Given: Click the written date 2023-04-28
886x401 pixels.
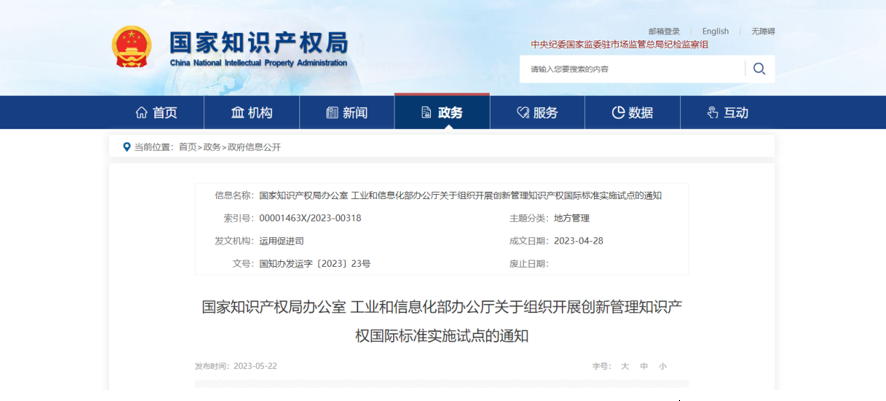Looking at the screenshot, I should tap(579, 241).
